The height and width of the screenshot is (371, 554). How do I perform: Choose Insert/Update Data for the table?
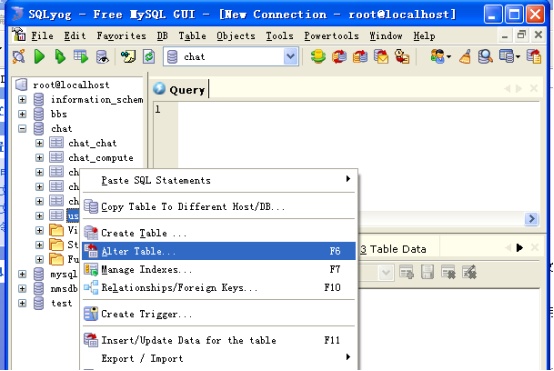point(219,340)
